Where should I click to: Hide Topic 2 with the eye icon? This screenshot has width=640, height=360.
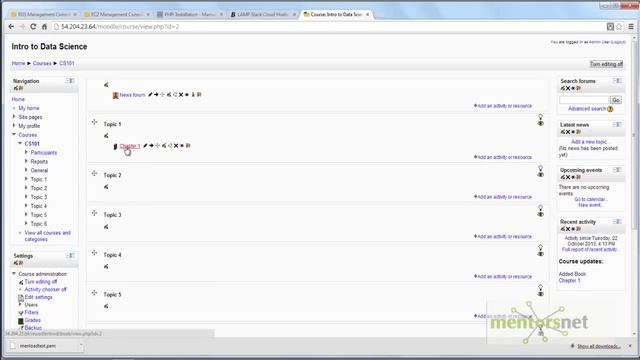point(540,175)
